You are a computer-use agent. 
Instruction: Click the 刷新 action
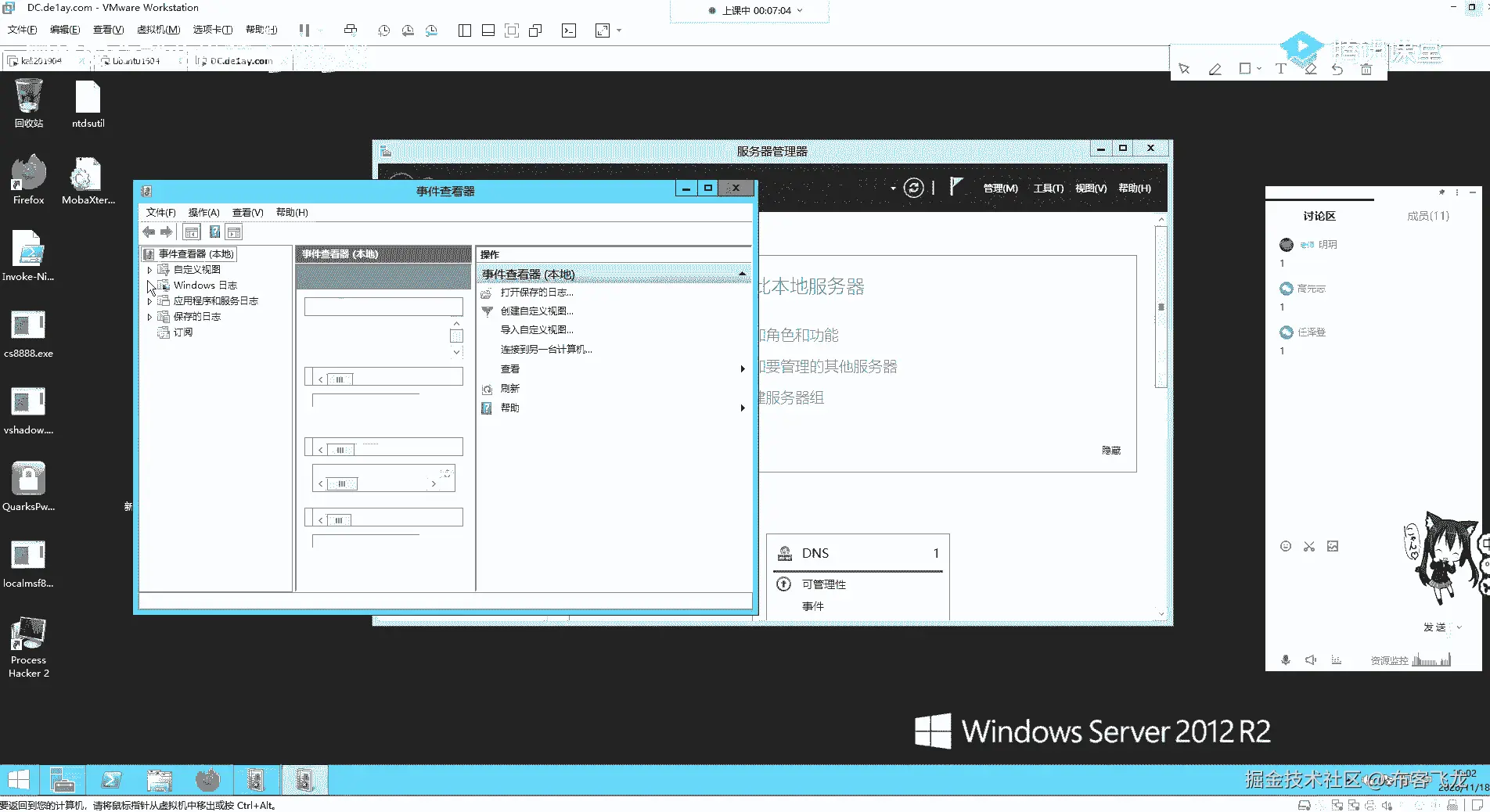pyautogui.click(x=509, y=389)
